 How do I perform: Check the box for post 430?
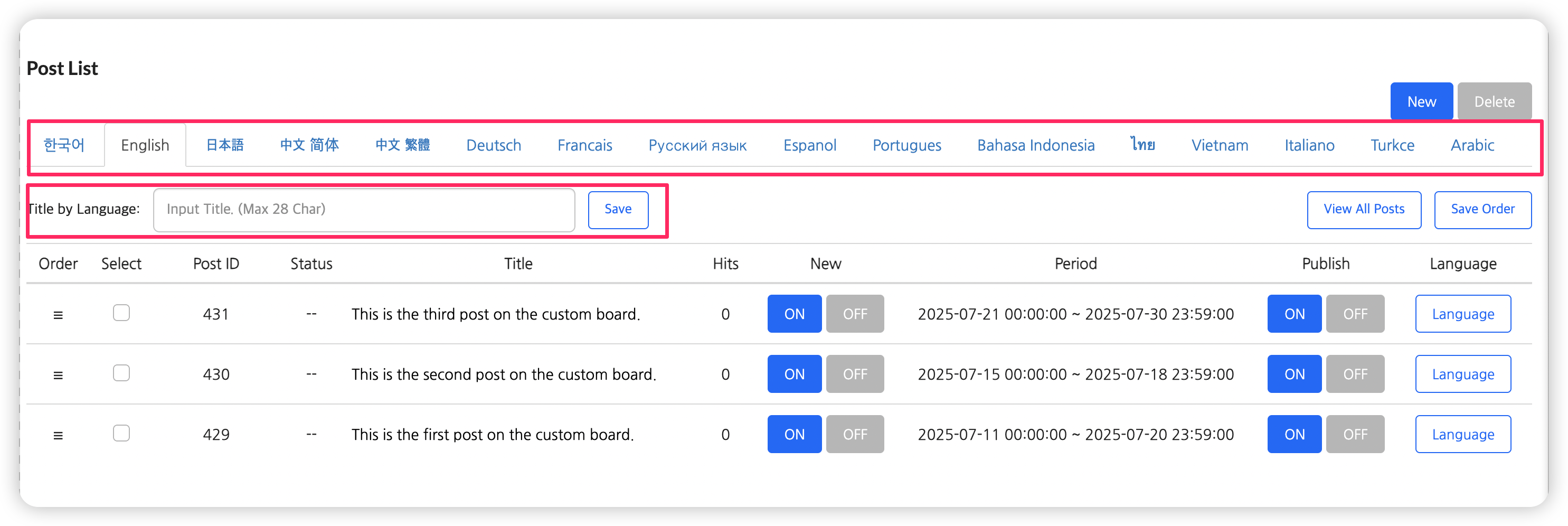click(x=121, y=373)
